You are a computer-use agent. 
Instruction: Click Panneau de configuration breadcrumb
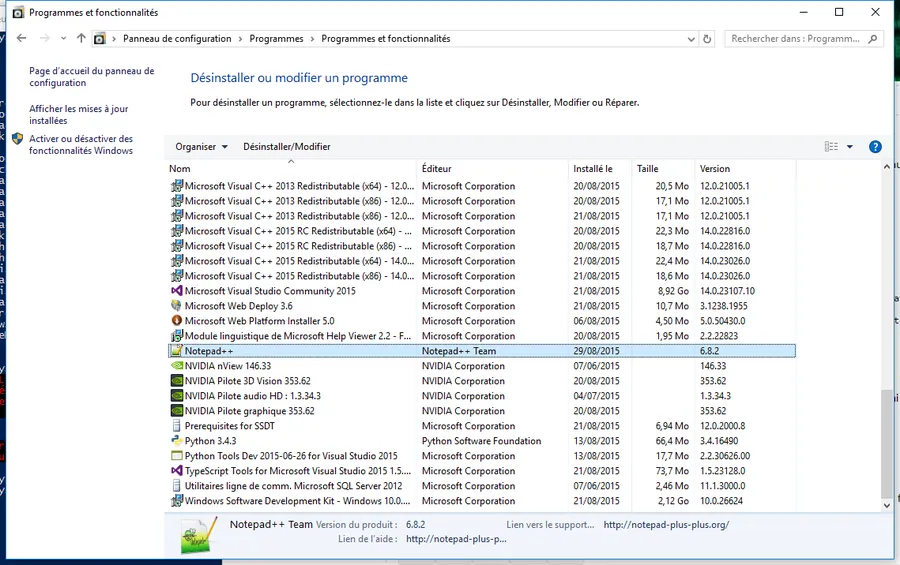click(x=177, y=38)
